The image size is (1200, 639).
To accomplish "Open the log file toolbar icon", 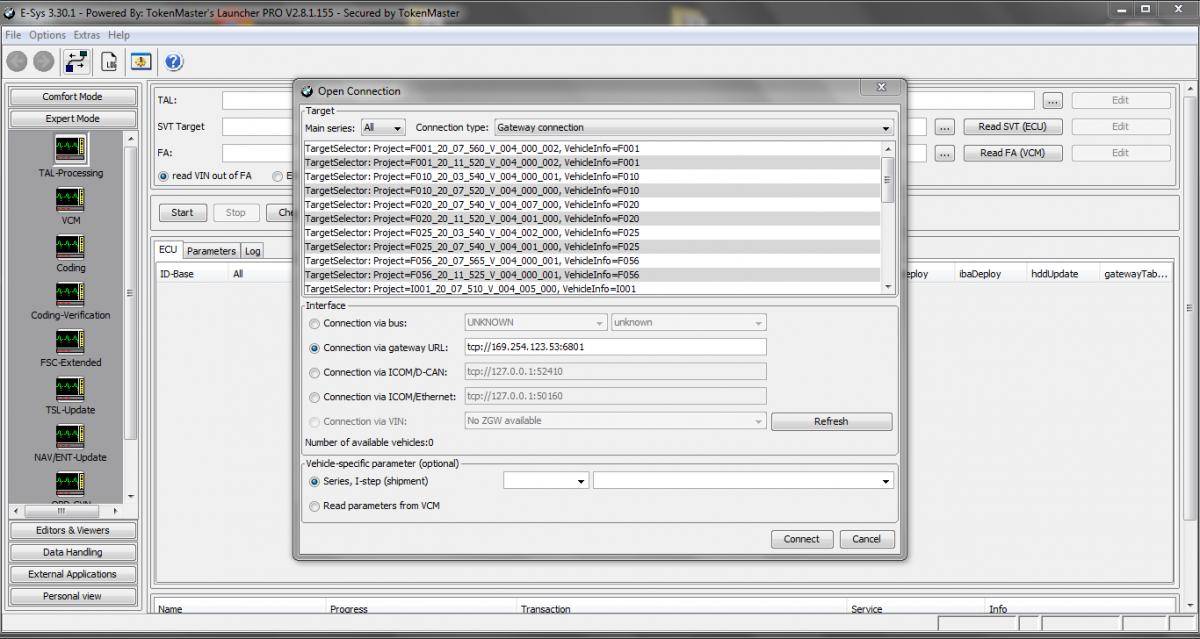I will pos(109,62).
